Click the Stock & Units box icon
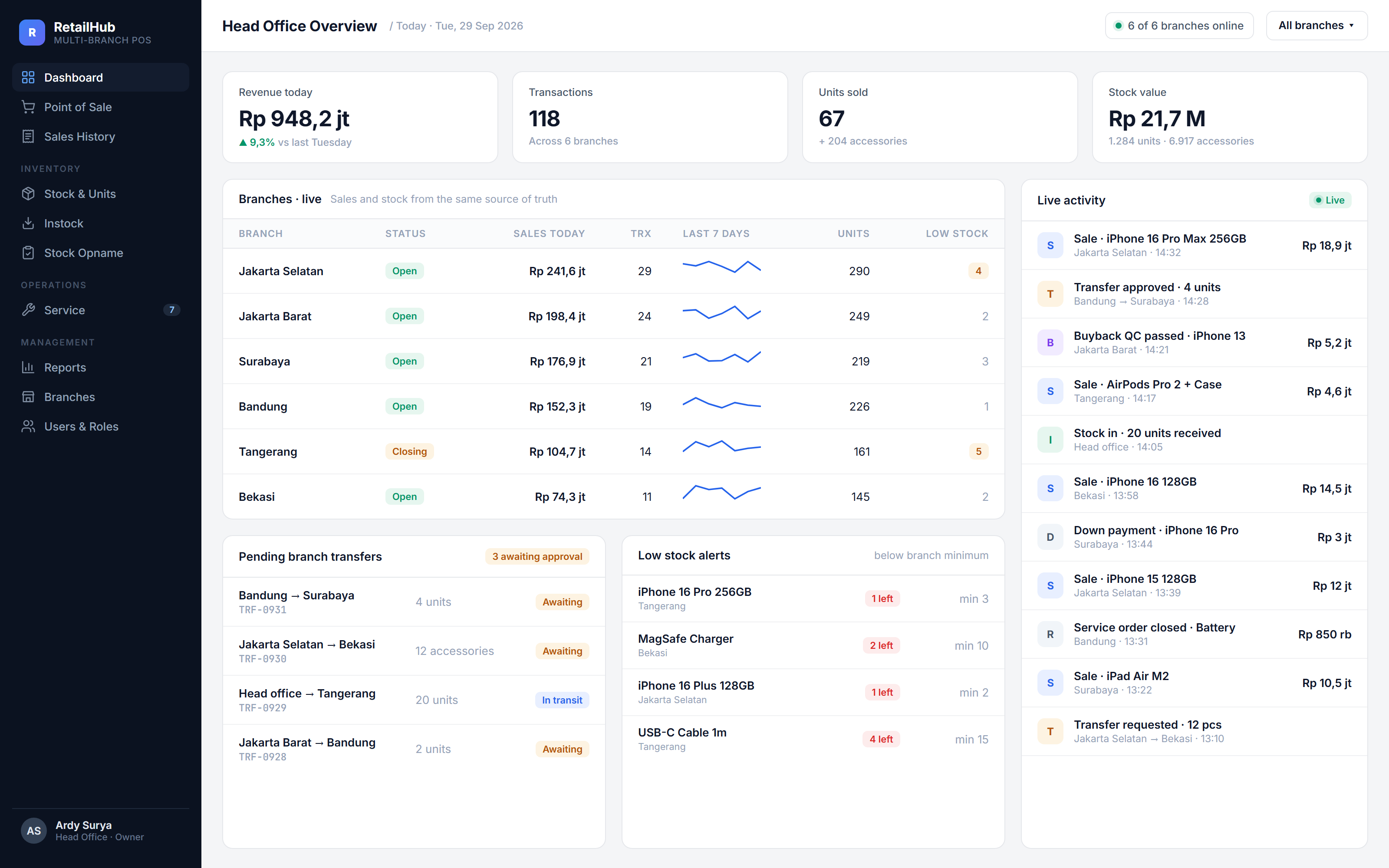This screenshot has height=868, width=1389. click(28, 194)
